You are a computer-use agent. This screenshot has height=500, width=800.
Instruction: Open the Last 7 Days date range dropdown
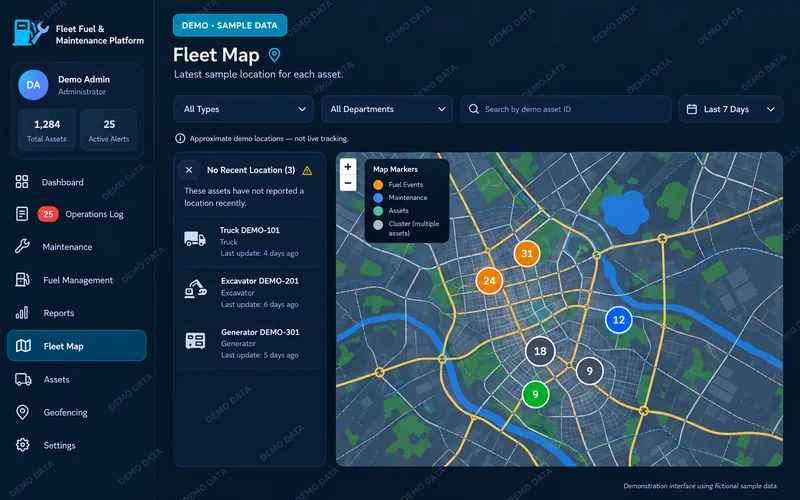tap(731, 109)
